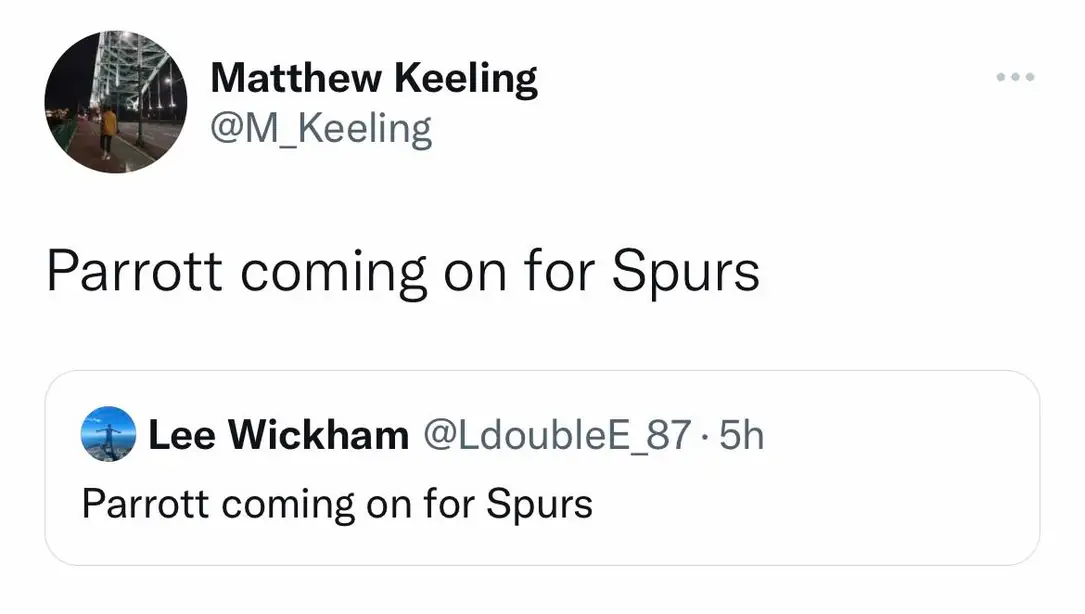Screen dimensions: 1085x614
Task: Click Lee Wickham's small avatar
Action: 108,434
